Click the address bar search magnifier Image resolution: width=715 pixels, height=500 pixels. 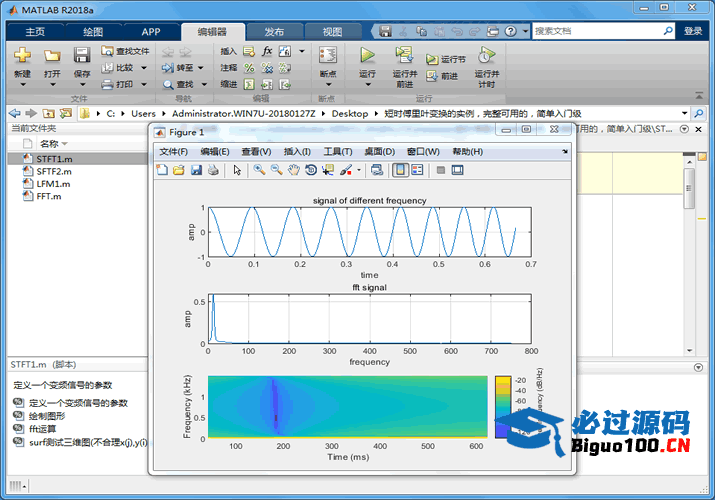699,113
